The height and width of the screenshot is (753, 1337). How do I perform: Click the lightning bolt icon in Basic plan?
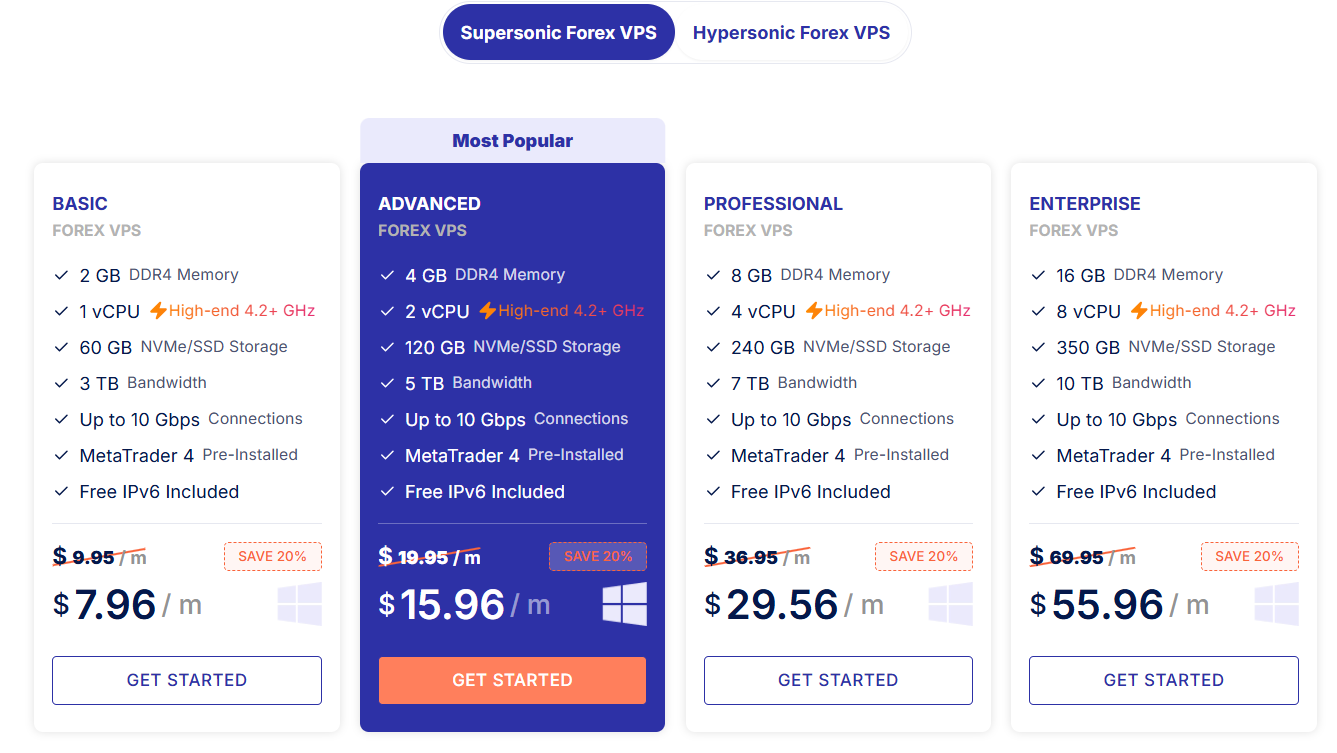158,311
